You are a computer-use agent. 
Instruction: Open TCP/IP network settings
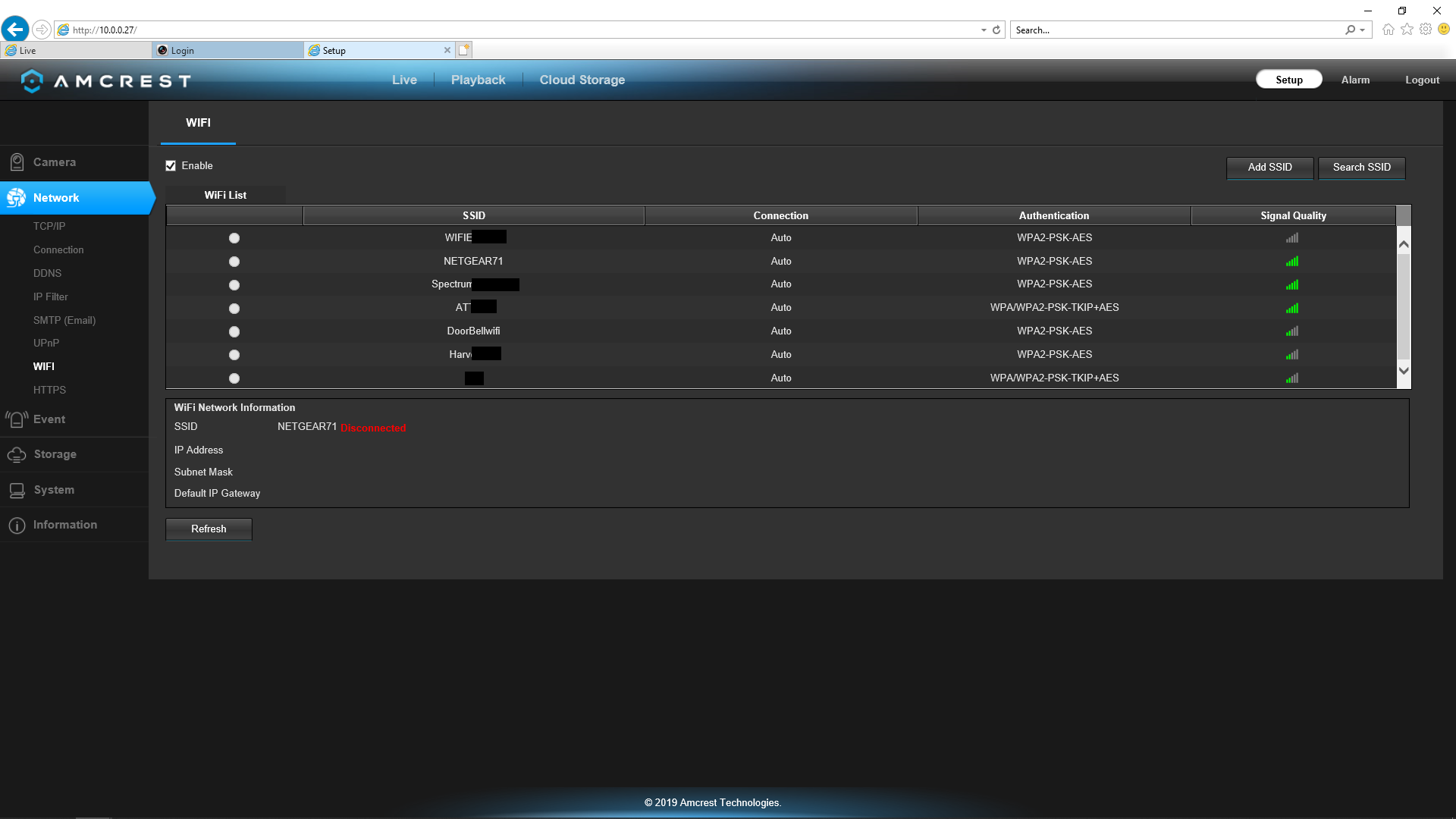click(x=49, y=226)
